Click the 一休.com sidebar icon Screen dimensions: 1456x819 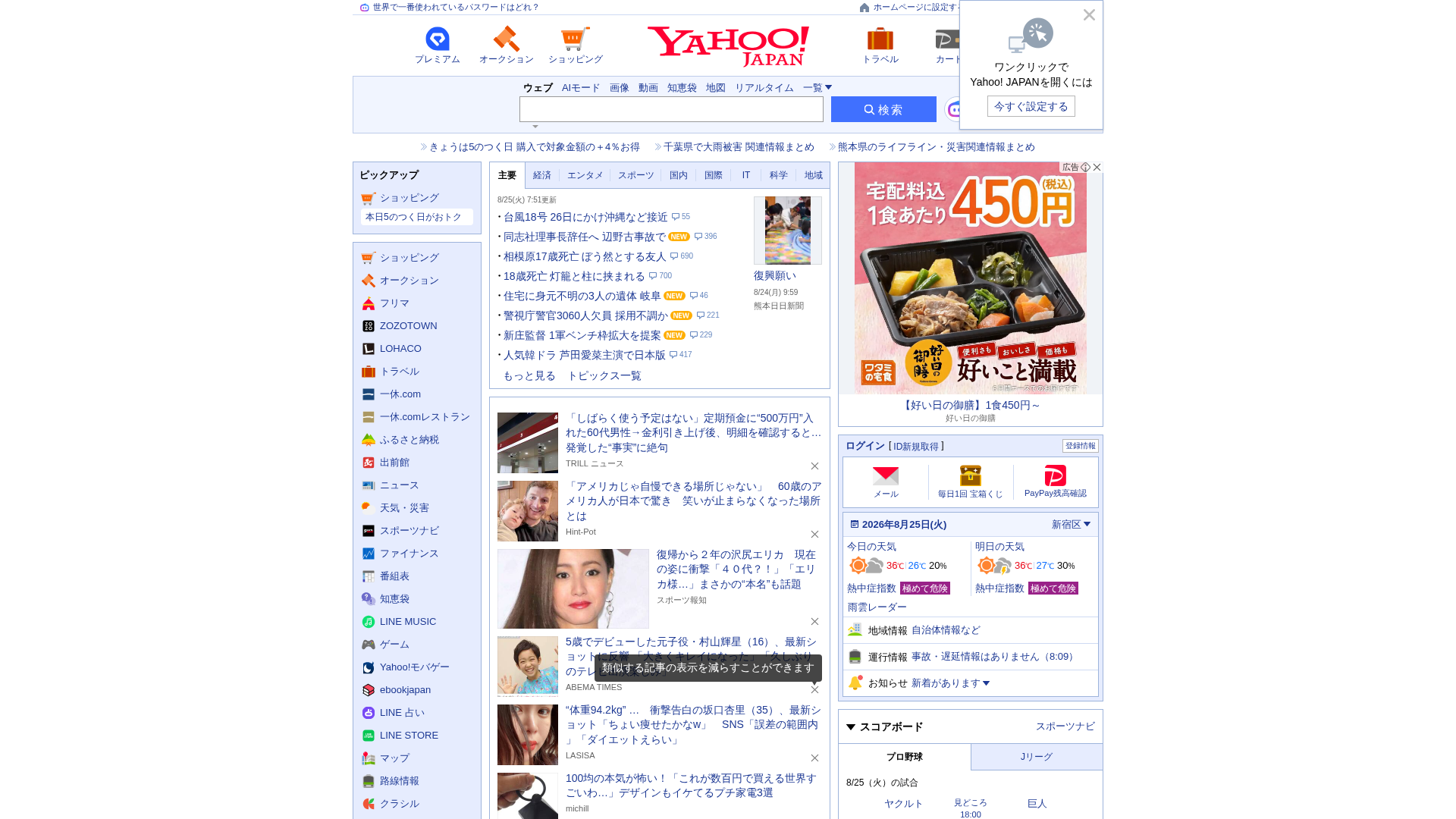coord(369,394)
